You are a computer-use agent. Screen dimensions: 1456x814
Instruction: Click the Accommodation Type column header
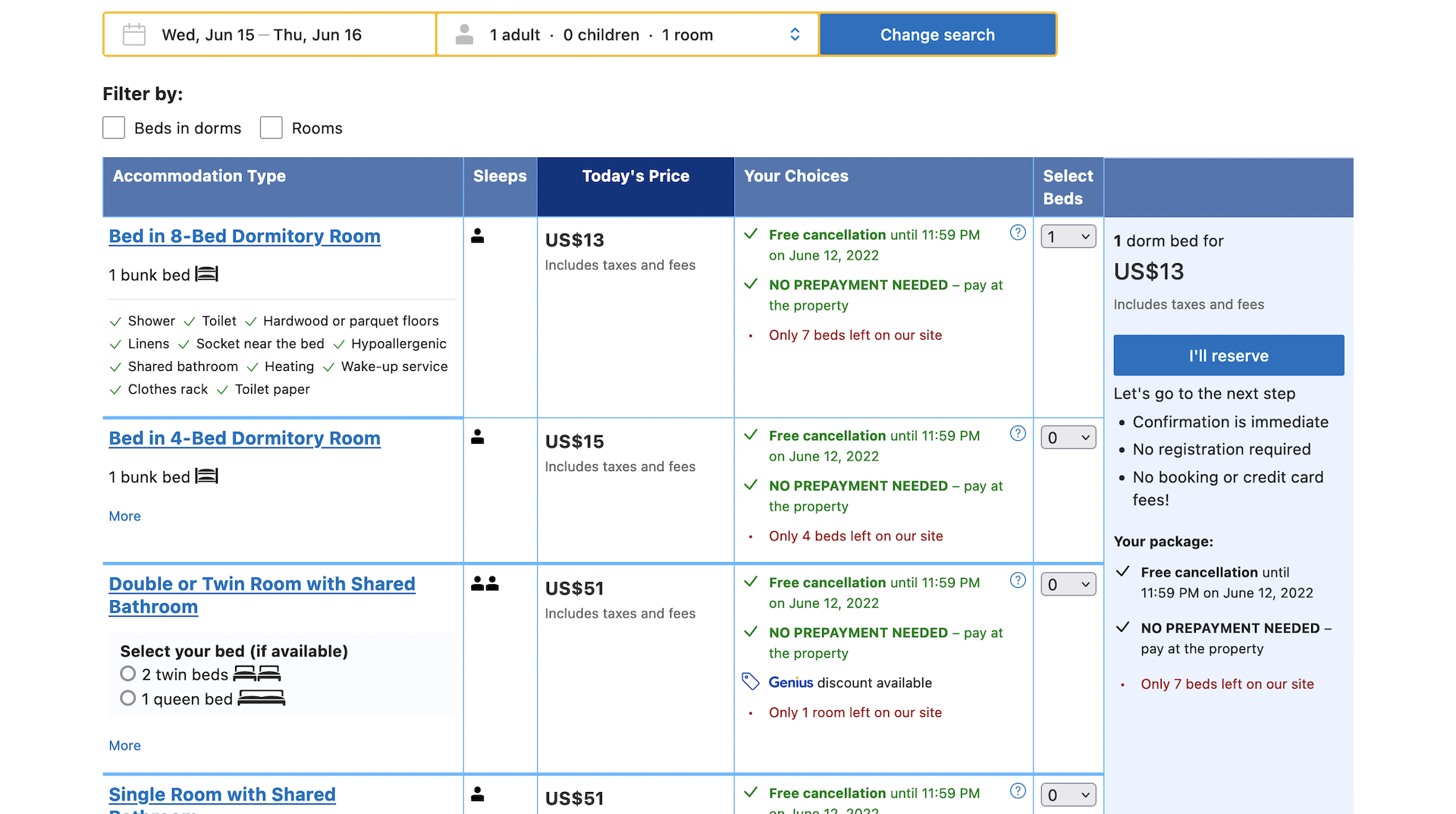click(199, 177)
